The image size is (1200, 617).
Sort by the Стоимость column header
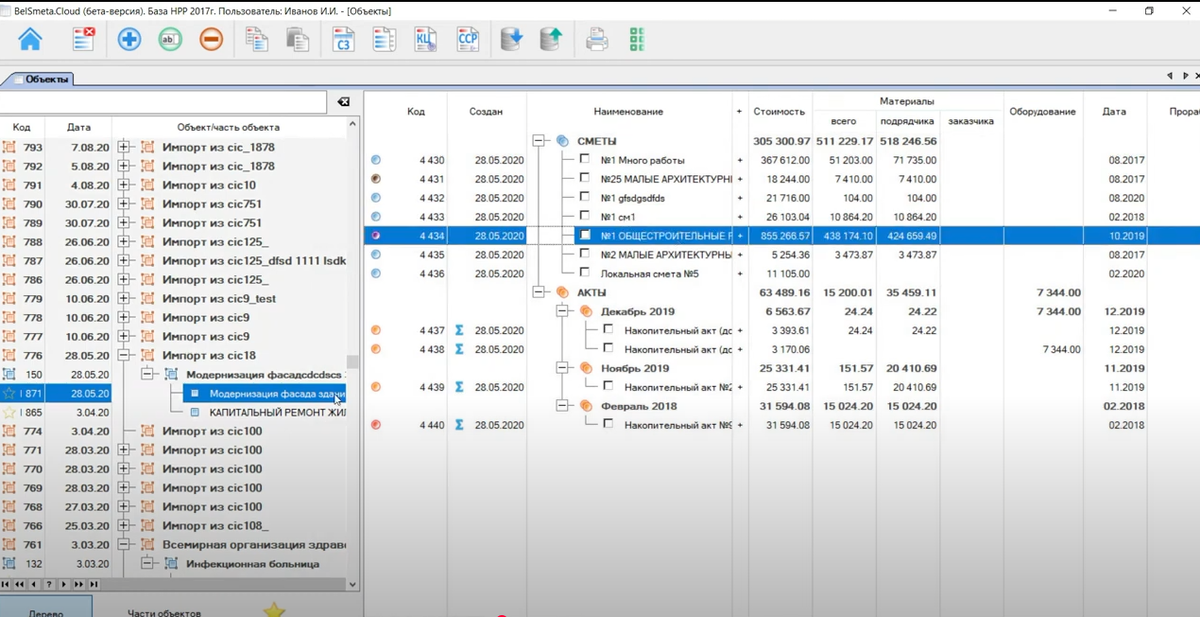[779, 111]
